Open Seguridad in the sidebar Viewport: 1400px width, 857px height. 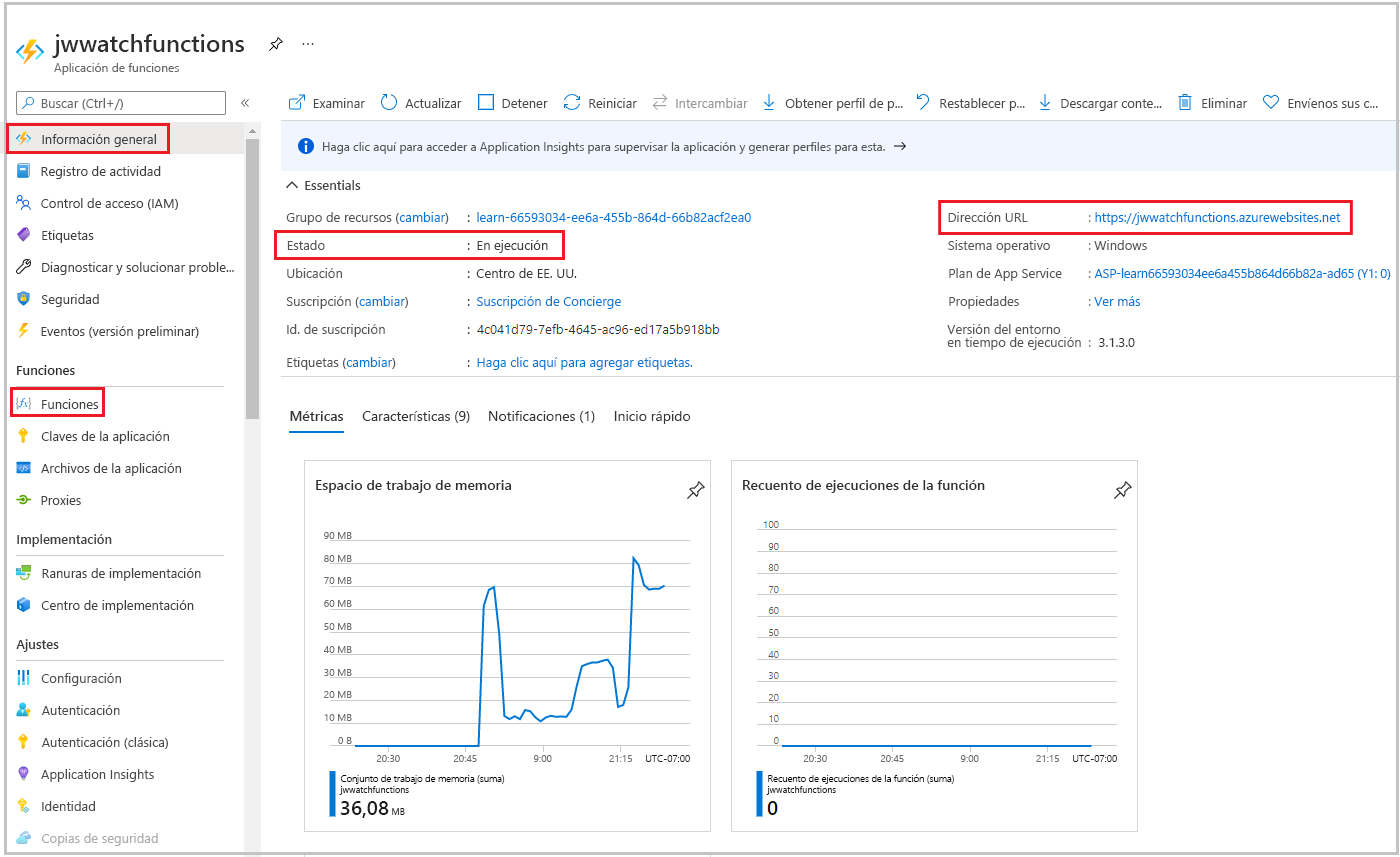pos(70,299)
